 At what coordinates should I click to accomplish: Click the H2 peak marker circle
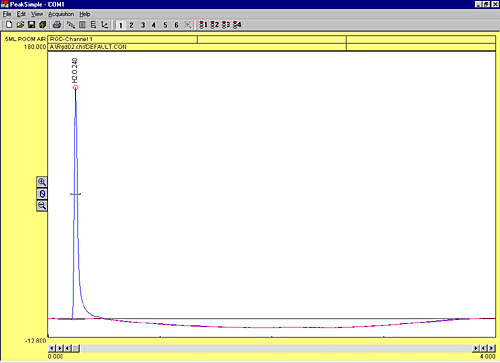tap(76, 88)
